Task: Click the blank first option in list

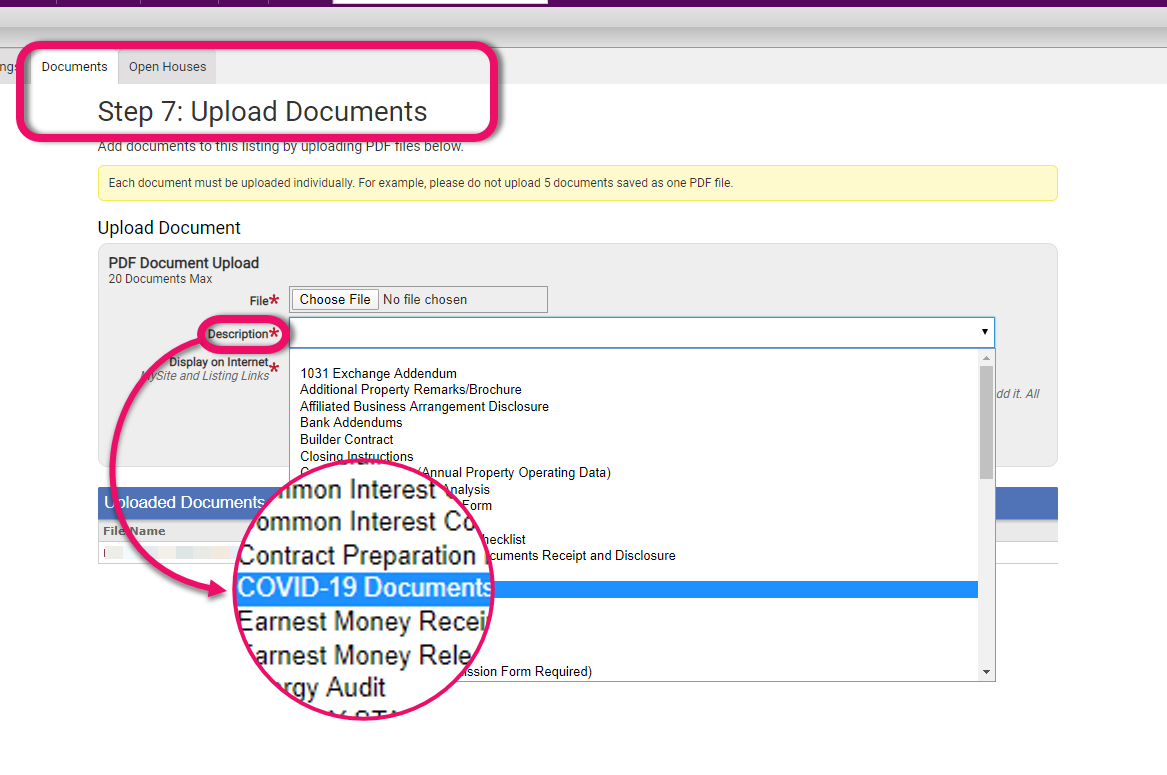Action: [630, 357]
